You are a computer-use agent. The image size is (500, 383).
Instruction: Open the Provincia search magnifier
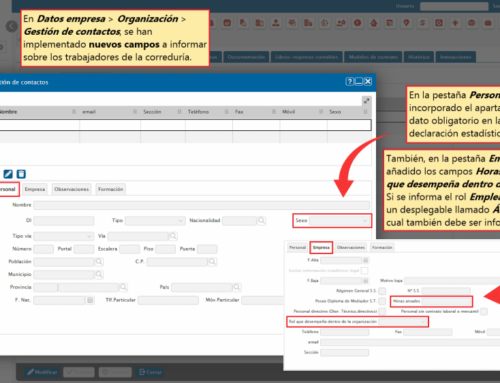(124, 287)
